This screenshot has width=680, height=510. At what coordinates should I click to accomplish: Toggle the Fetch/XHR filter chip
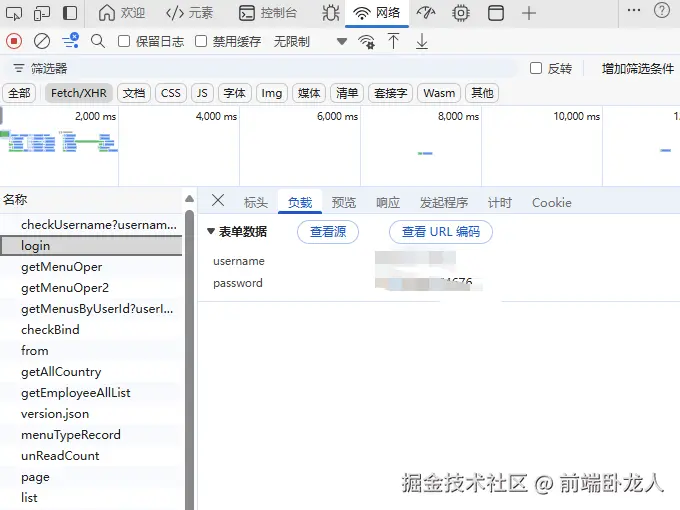78,93
